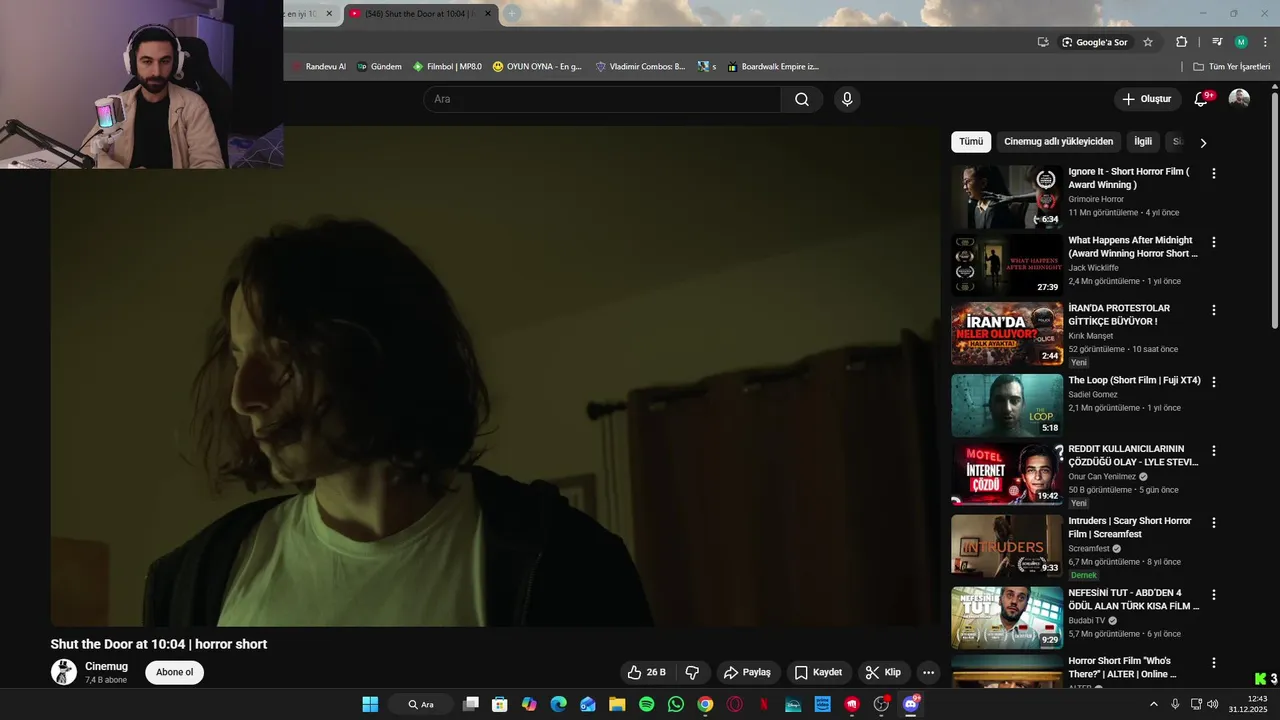The width and height of the screenshot is (1280, 720).
Task: Close the Shut the Door tab
Action: pos(488,13)
